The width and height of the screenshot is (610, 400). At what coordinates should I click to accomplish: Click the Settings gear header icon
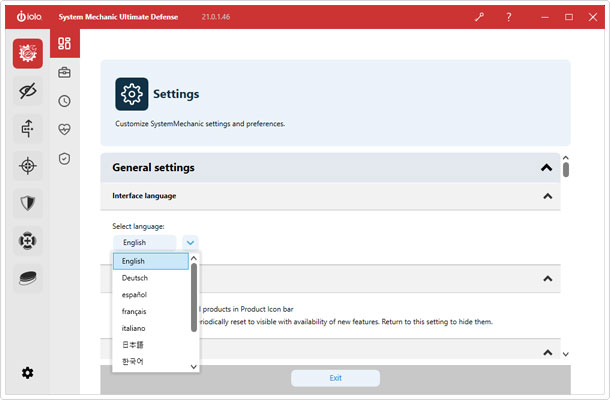pos(131,94)
